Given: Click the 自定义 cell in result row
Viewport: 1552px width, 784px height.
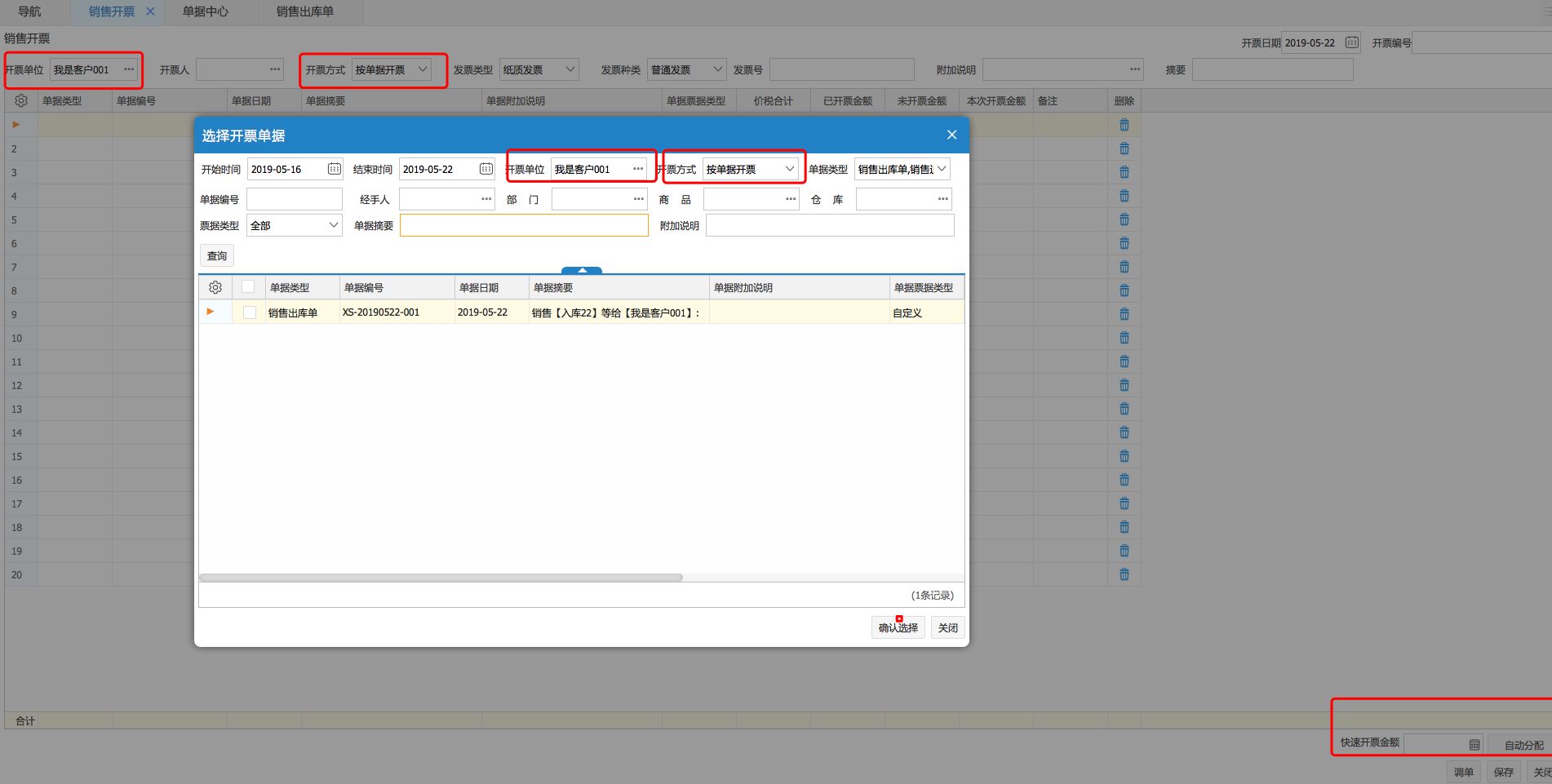Looking at the screenshot, I should [926, 312].
